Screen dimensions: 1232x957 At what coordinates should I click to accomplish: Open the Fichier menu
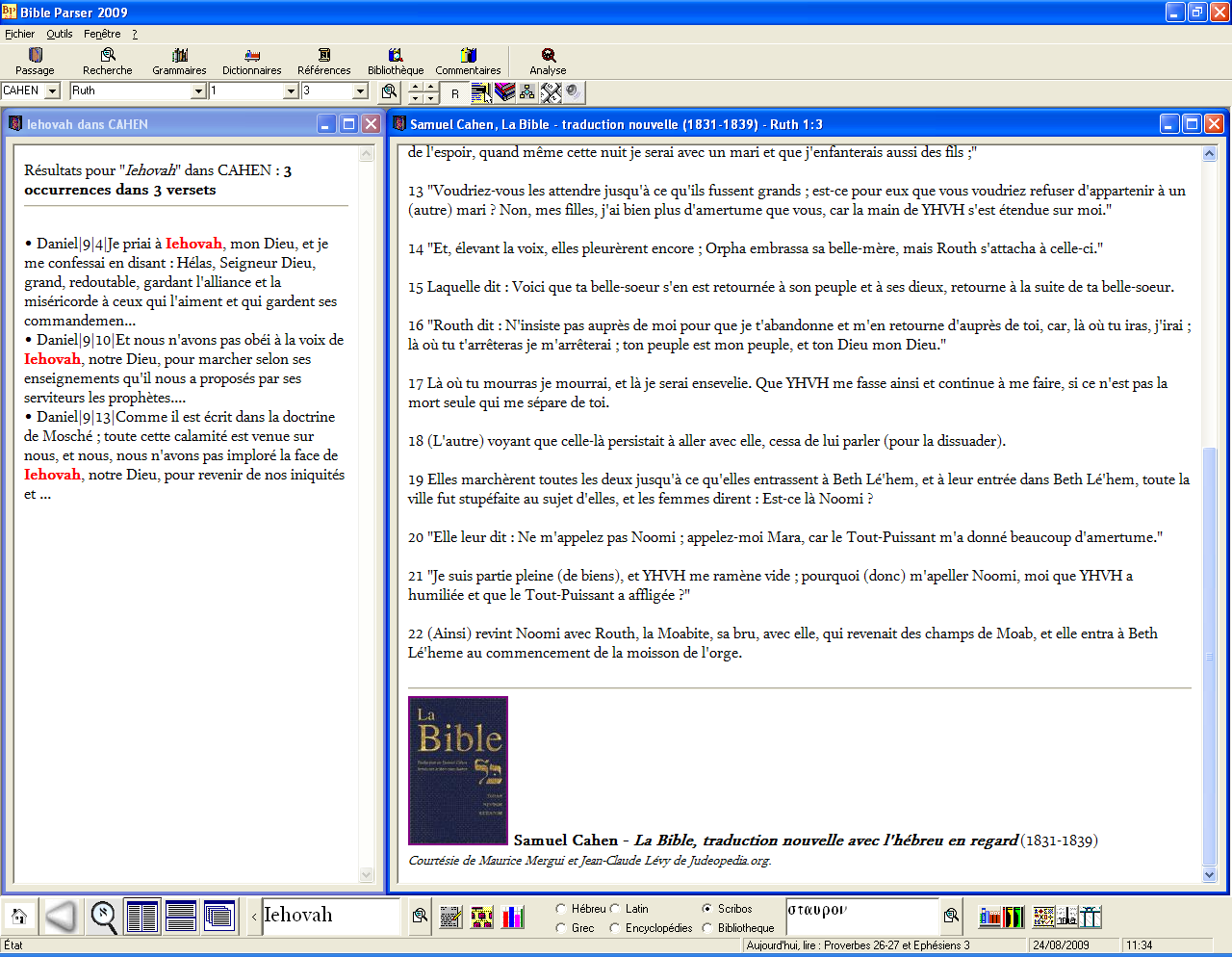click(19, 34)
